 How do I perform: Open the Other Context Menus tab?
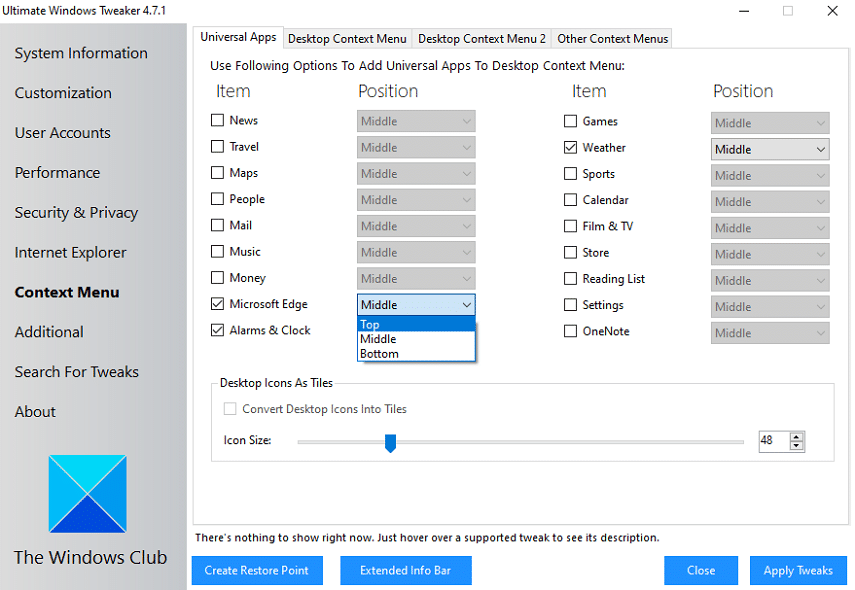point(612,39)
